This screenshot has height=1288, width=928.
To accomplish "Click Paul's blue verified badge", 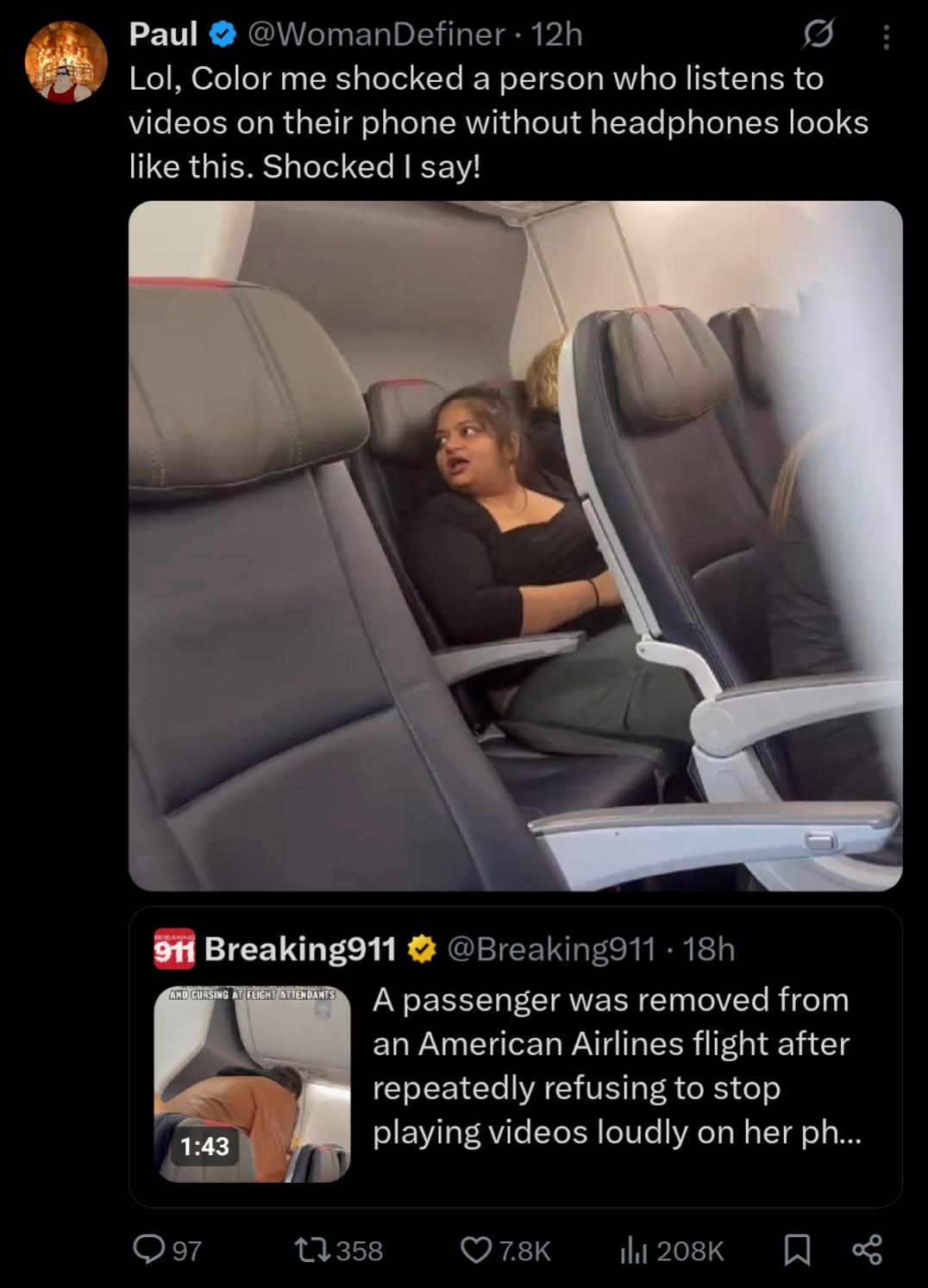I will tap(223, 34).
